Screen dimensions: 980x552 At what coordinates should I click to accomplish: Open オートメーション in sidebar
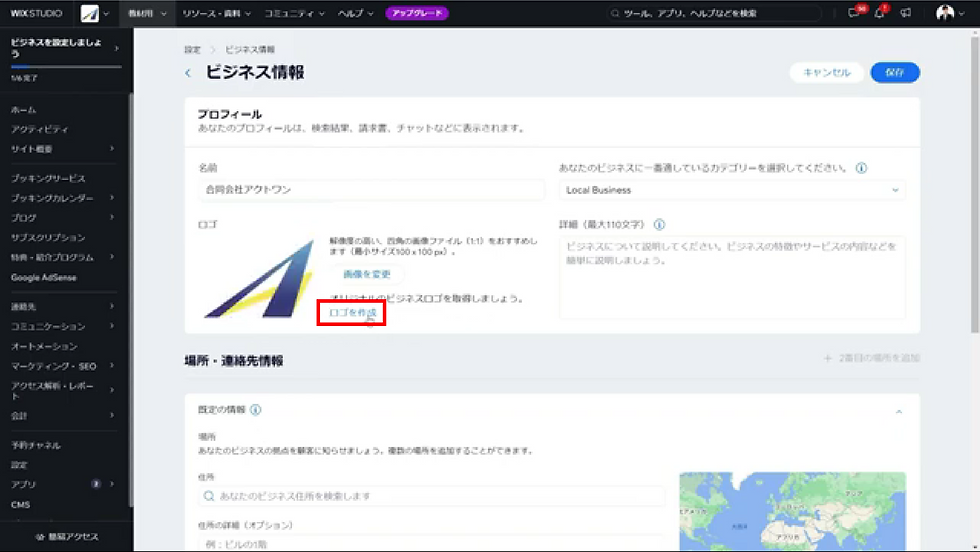(44, 346)
